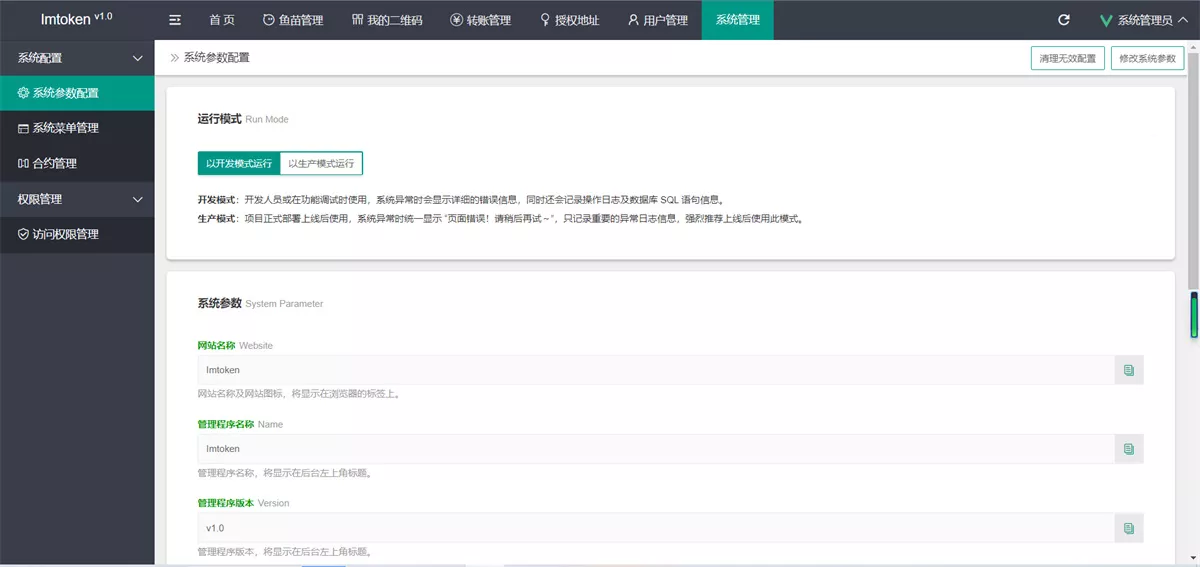Open the 鱼苗管理 top menu

pos(293,20)
